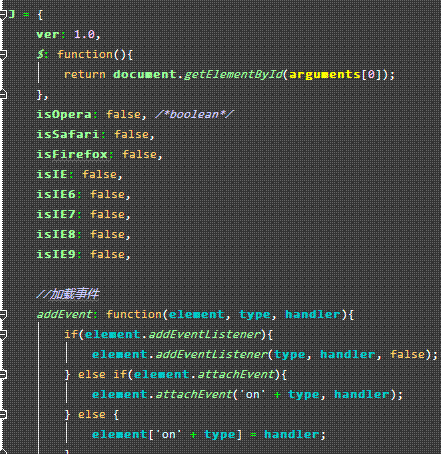Click the 'on' string in attachEvent call
This screenshot has height=454, width=441.
[x=252, y=394]
